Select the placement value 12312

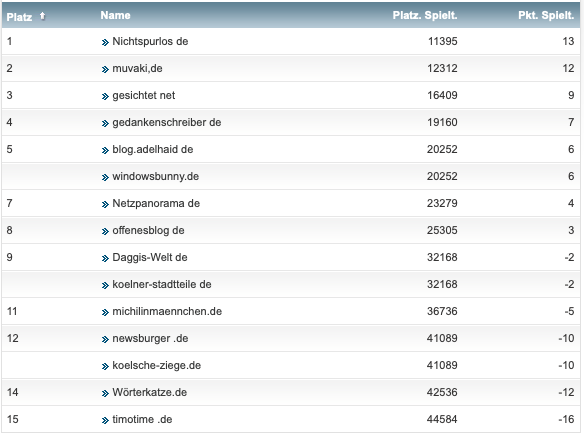[x=442, y=69]
